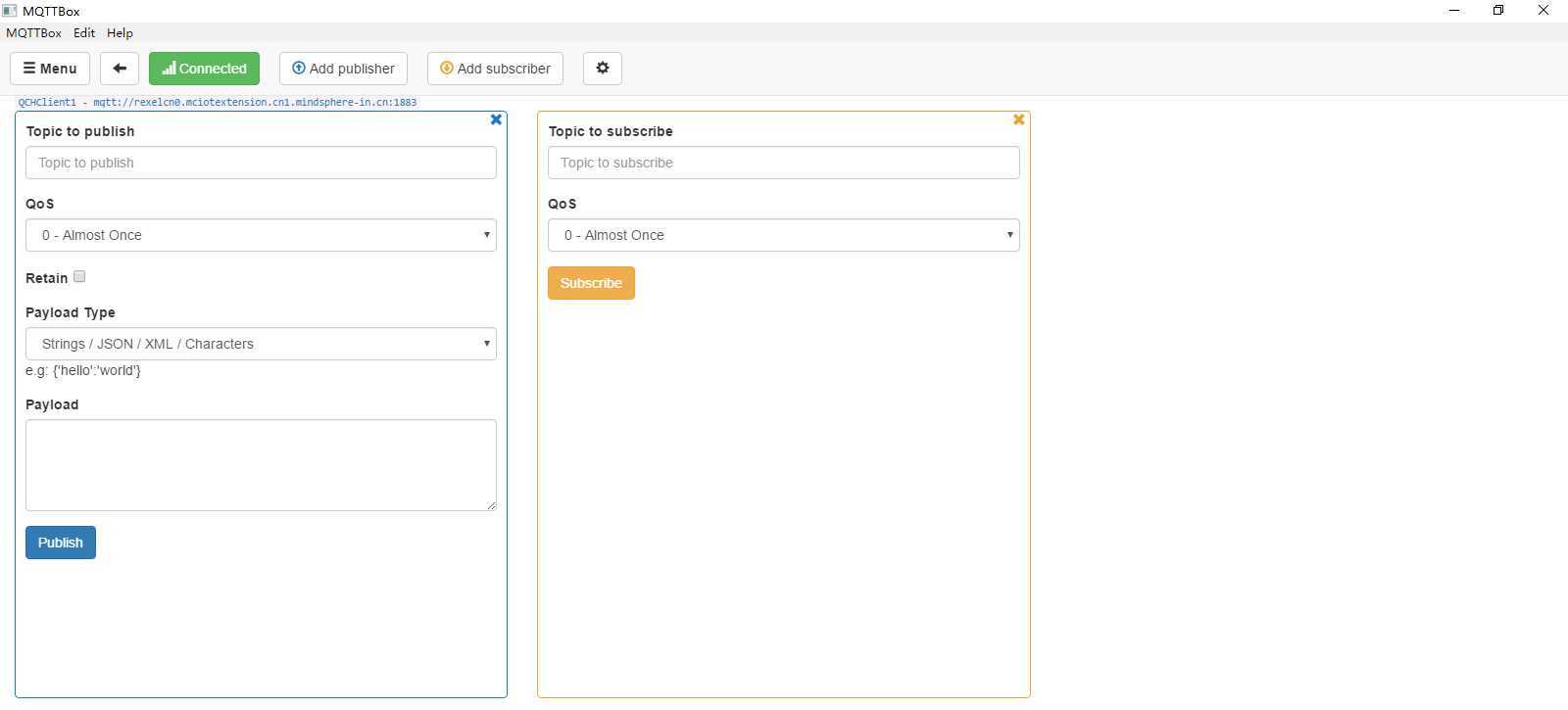Image resolution: width=1568 pixels, height=710 pixels.
Task: Toggle the green Connected status button
Action: pos(204,69)
